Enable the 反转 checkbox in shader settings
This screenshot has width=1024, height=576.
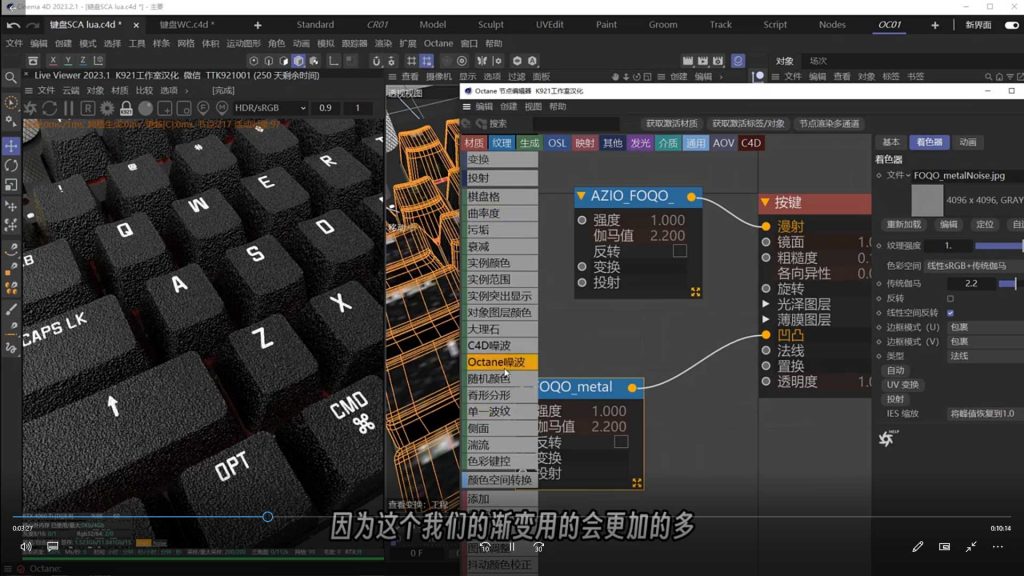click(x=950, y=299)
